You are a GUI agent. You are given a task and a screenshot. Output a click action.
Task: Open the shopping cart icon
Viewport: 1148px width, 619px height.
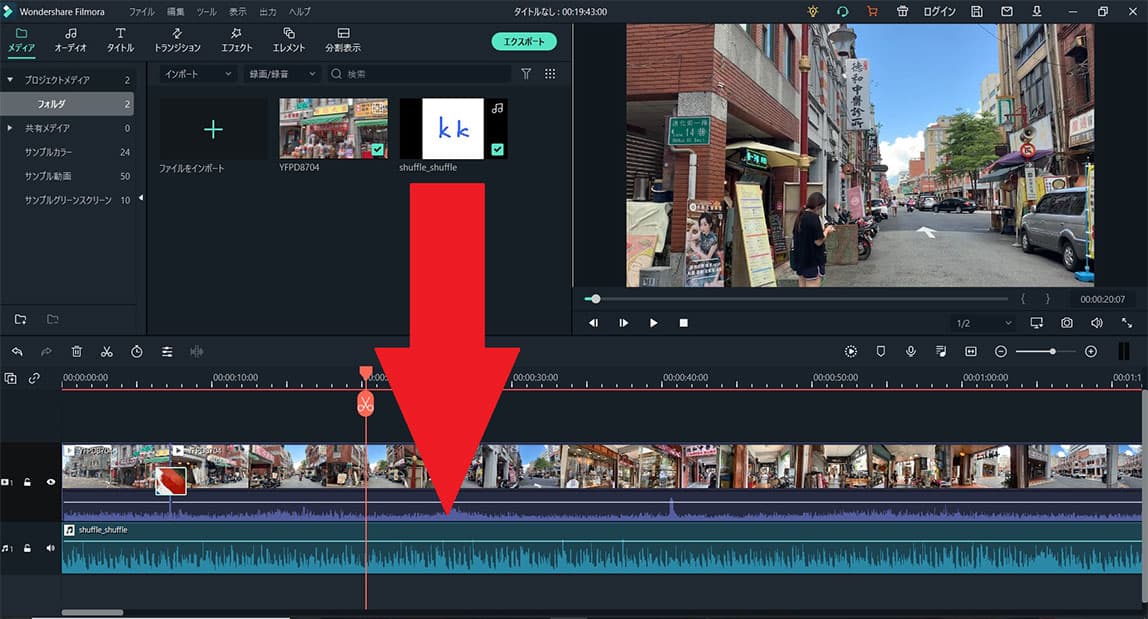(872, 12)
